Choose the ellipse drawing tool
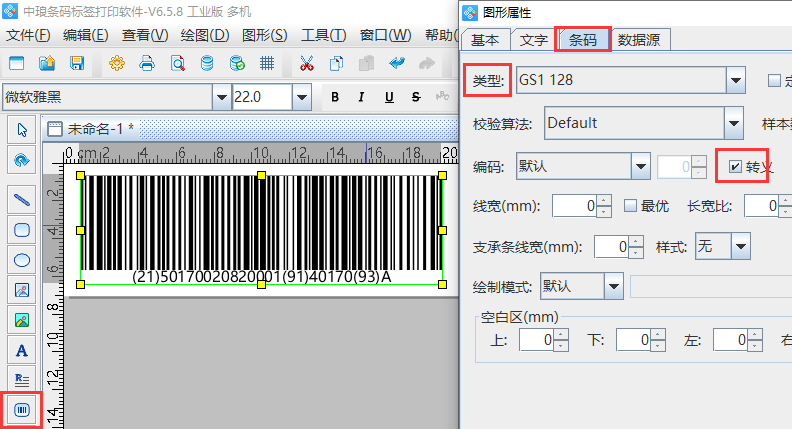Image resolution: width=792 pixels, height=429 pixels. coord(22,259)
